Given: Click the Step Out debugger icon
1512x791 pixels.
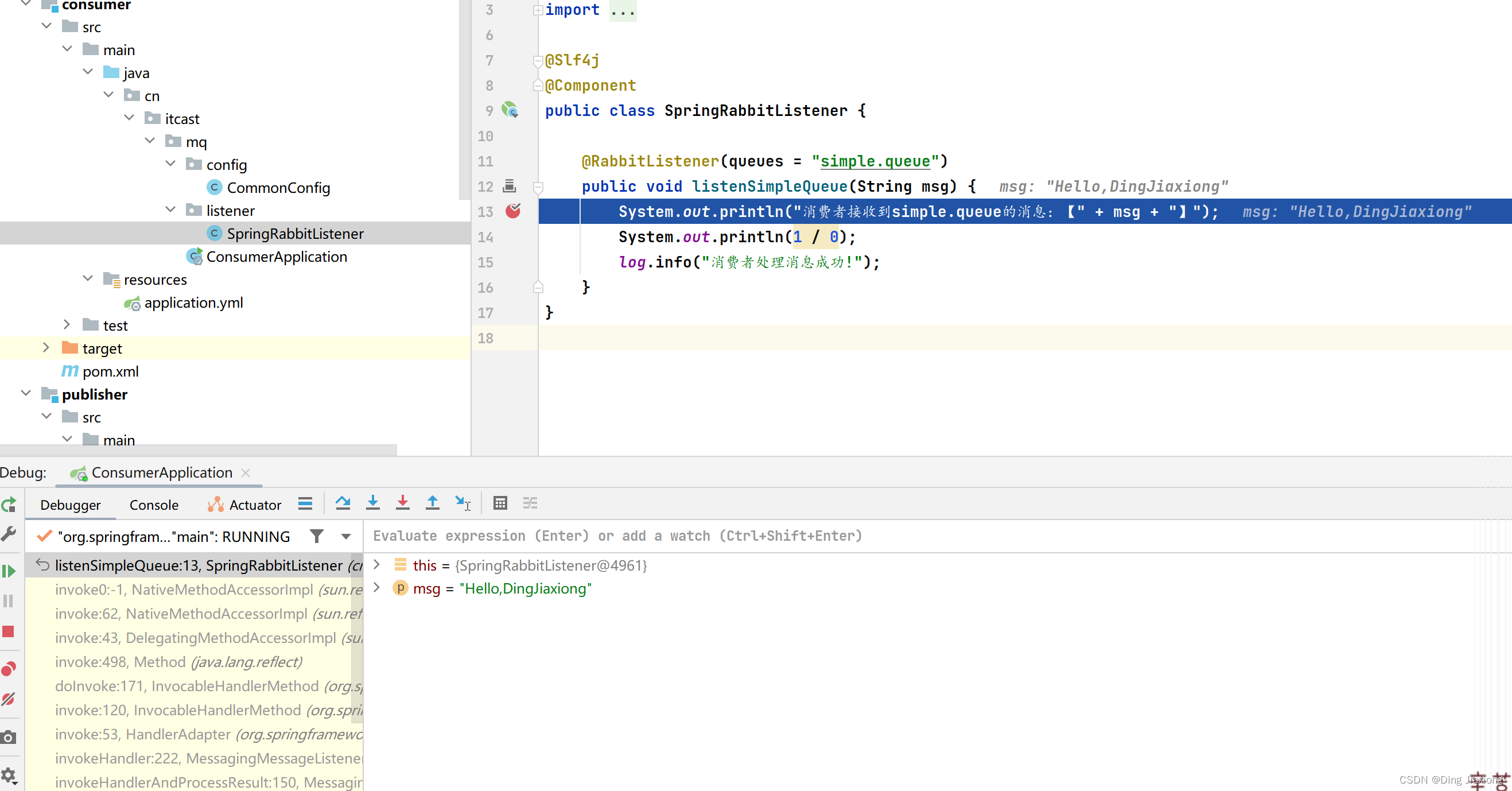Looking at the screenshot, I should point(433,503).
